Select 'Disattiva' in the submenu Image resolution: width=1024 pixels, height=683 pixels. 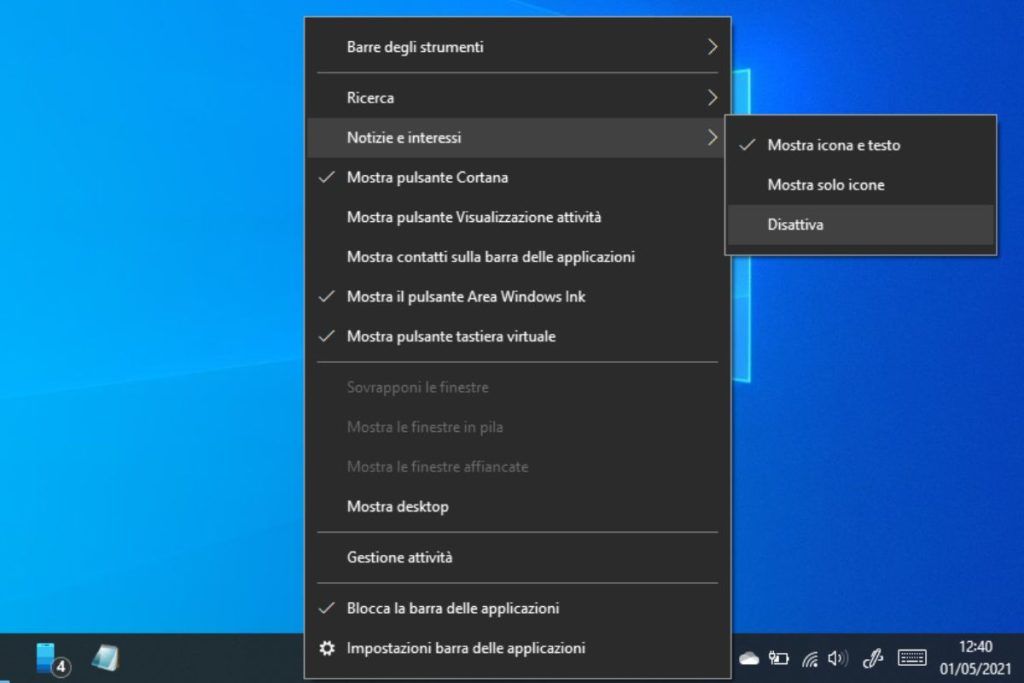(x=795, y=225)
